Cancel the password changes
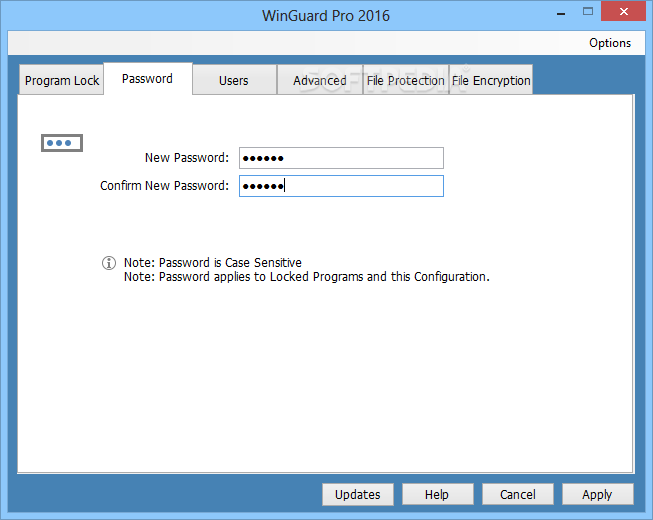 (518, 494)
